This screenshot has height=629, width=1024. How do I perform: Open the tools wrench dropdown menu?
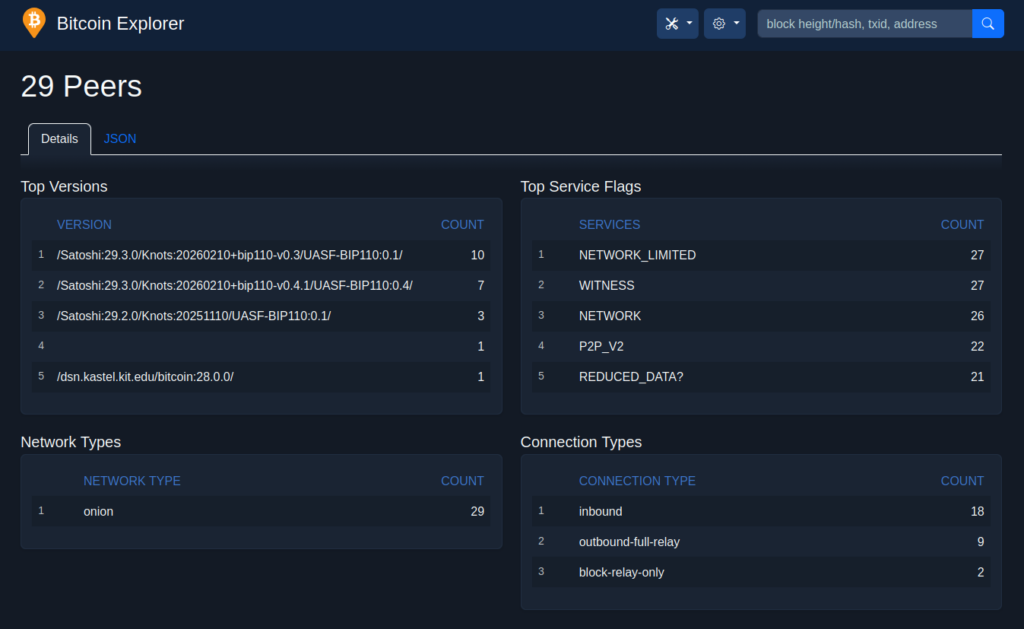[677, 24]
